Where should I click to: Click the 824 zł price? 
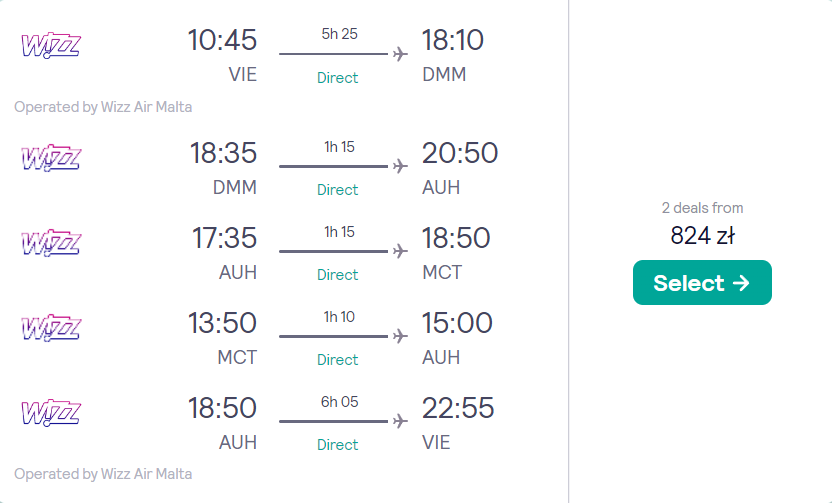click(702, 236)
